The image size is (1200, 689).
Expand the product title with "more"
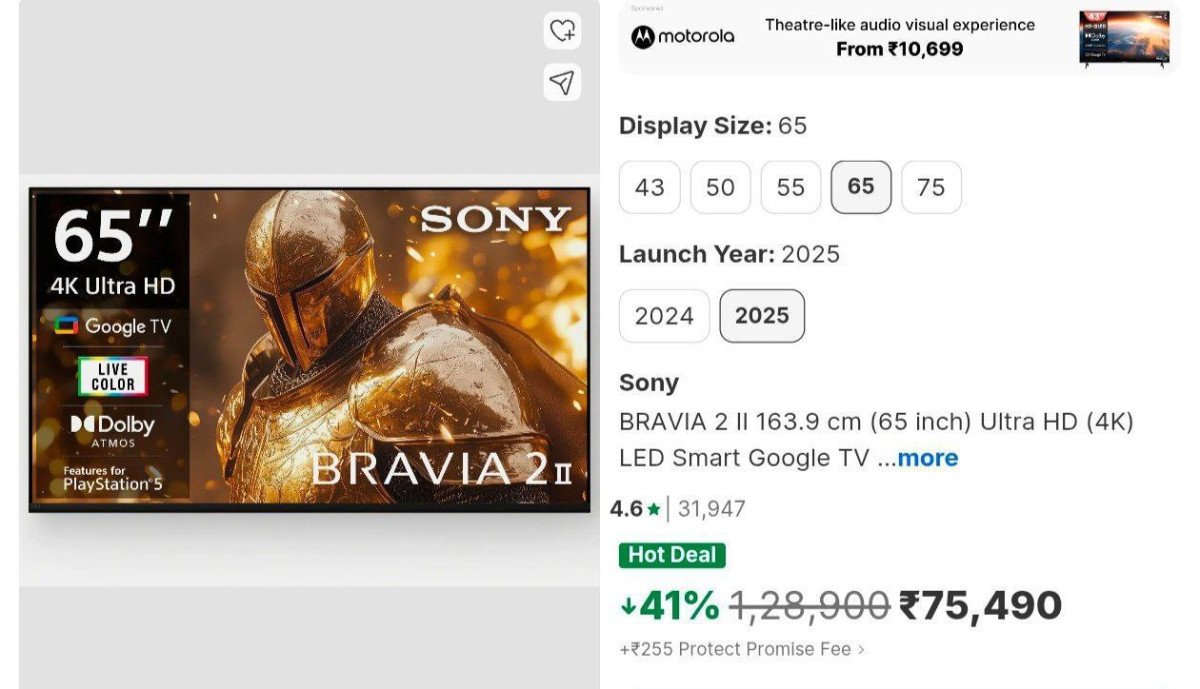927,458
